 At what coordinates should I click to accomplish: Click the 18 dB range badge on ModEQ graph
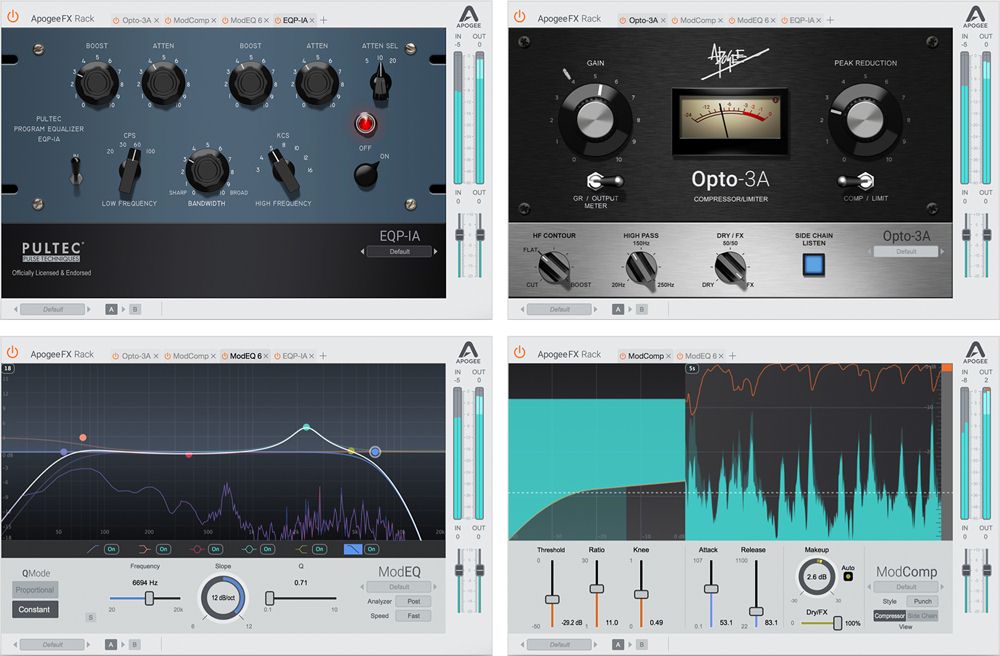[x=9, y=369]
